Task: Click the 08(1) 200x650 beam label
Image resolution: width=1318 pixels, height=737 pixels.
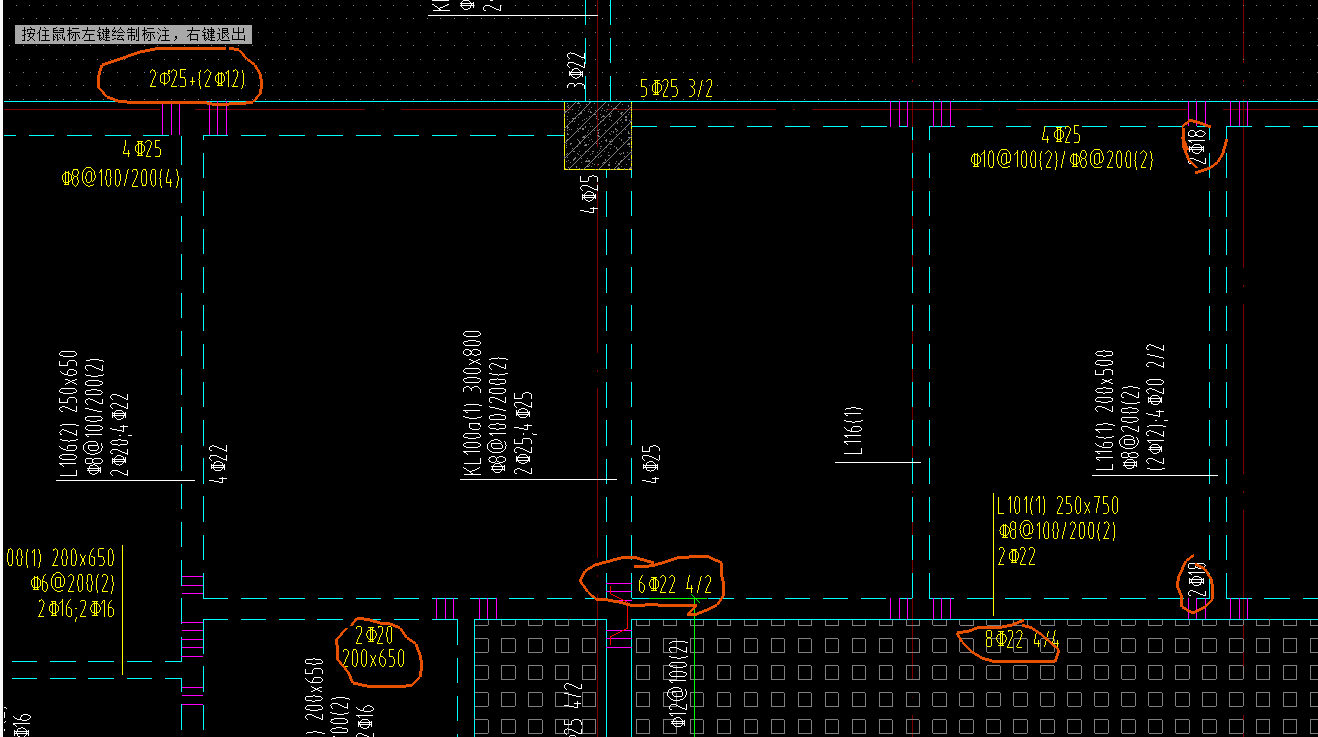Action: pos(60,558)
